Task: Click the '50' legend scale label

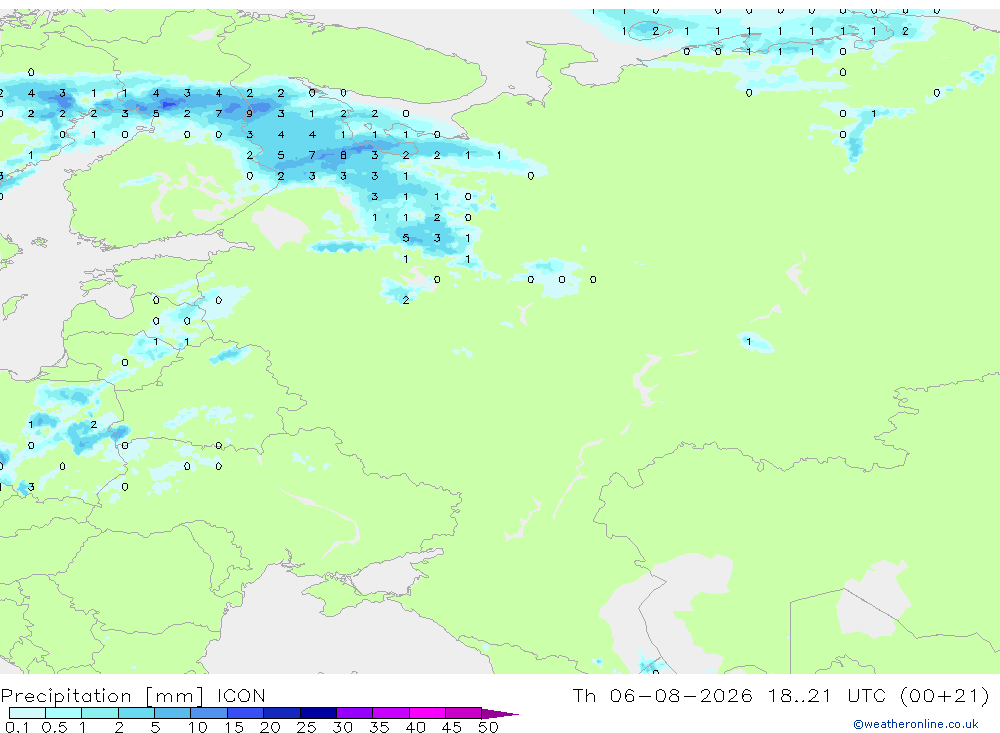Action: tap(488, 727)
